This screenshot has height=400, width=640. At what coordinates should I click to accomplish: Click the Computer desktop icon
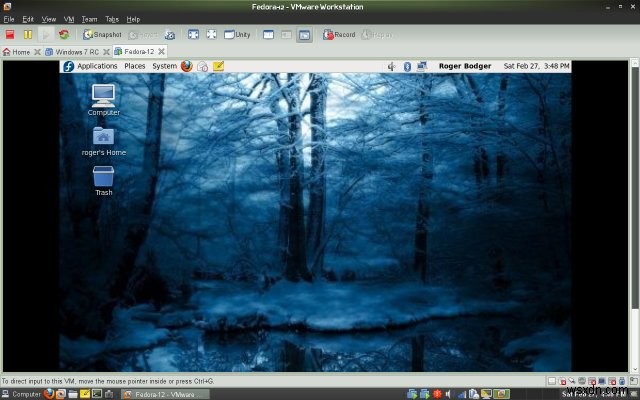coord(103,96)
